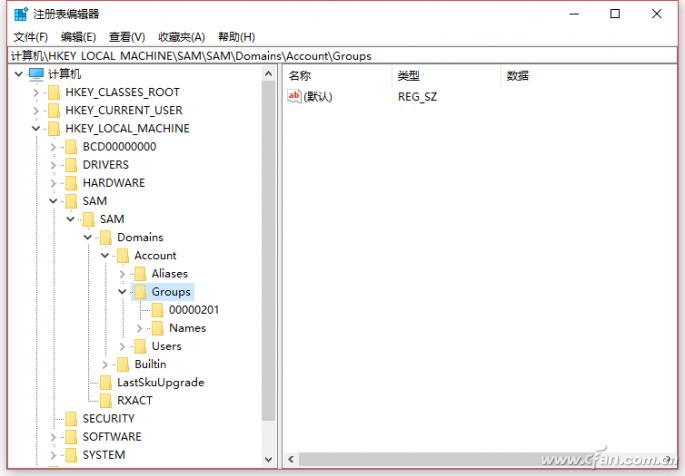The image size is (685, 476).
Task: Open the 文件(F) menu
Action: pyautogui.click(x=30, y=37)
